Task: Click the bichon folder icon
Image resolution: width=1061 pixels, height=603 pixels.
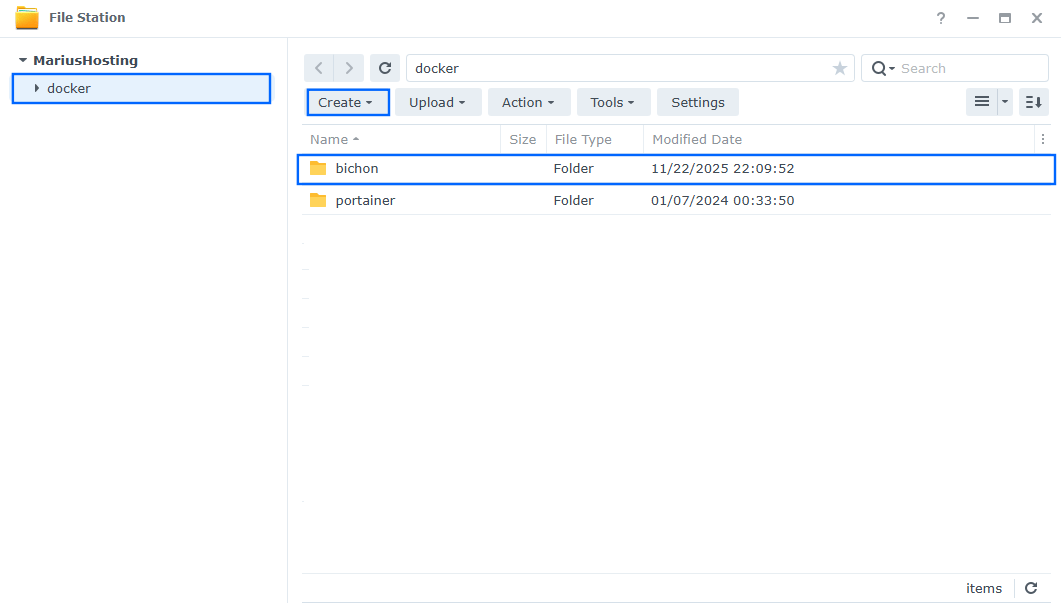Action: (x=319, y=168)
